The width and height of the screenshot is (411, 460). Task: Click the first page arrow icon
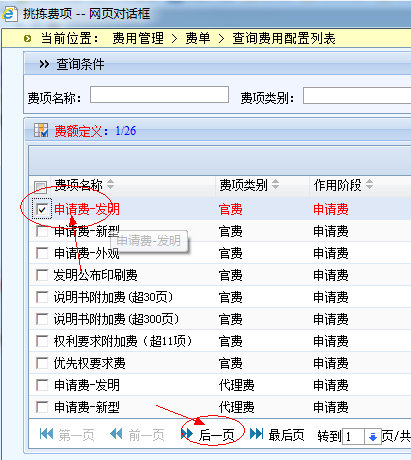click(x=46, y=434)
